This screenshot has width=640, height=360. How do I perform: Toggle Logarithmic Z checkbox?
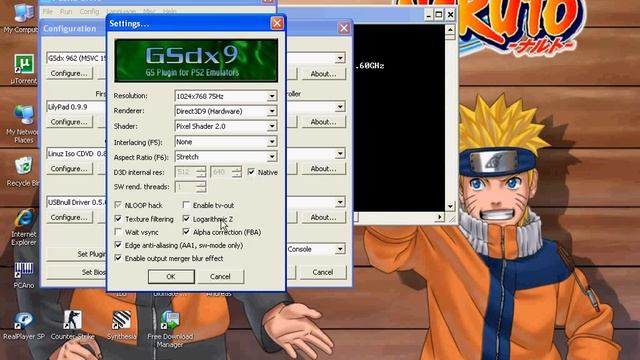click(186, 219)
